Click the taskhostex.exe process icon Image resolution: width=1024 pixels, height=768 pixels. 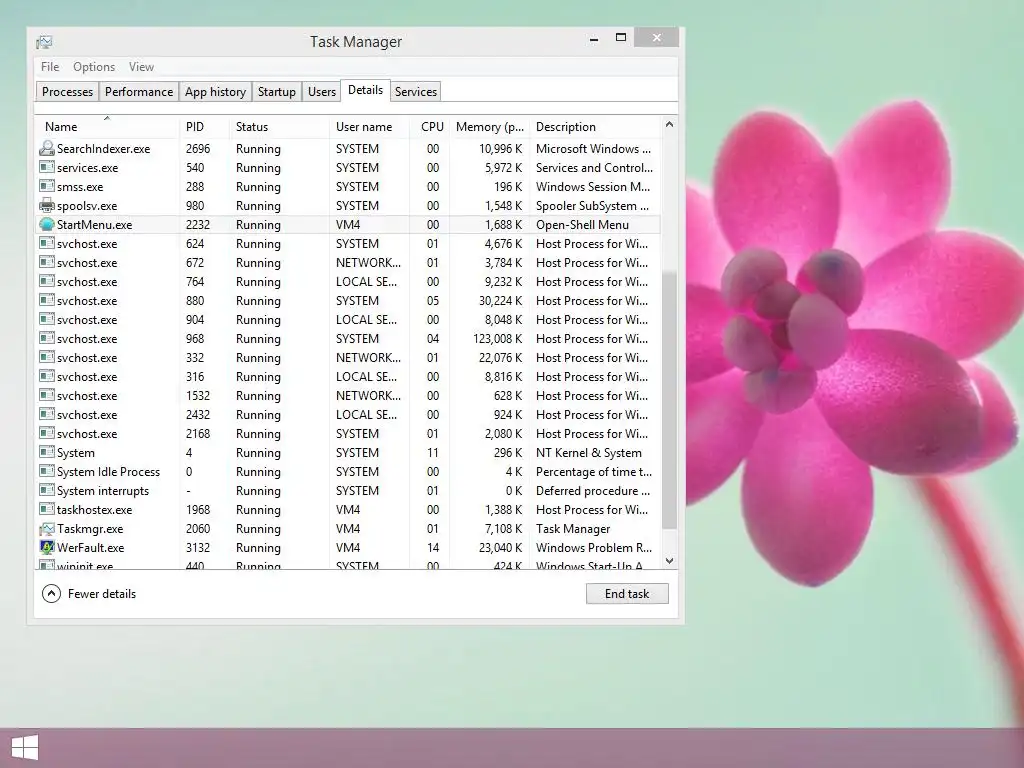coord(47,509)
